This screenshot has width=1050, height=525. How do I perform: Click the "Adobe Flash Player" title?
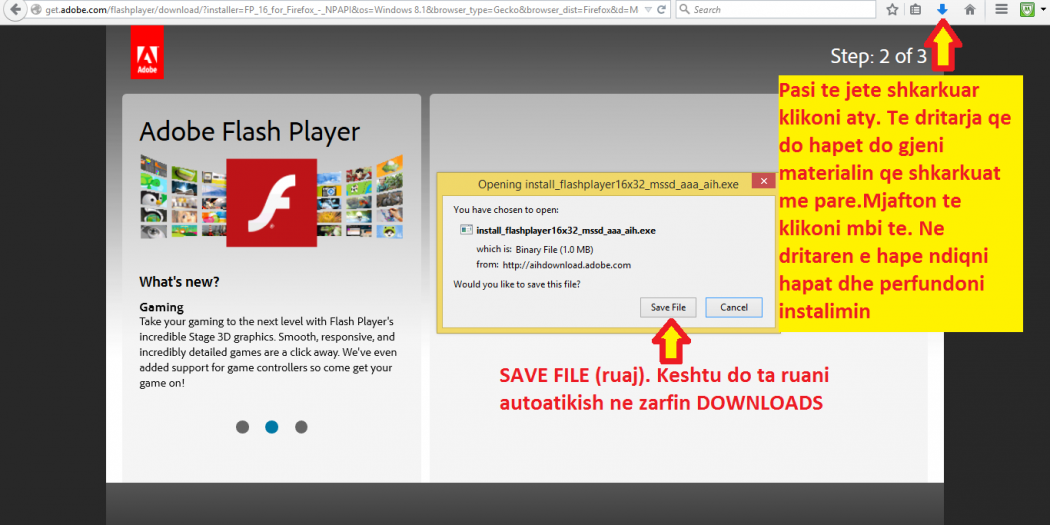pyautogui.click(x=250, y=131)
